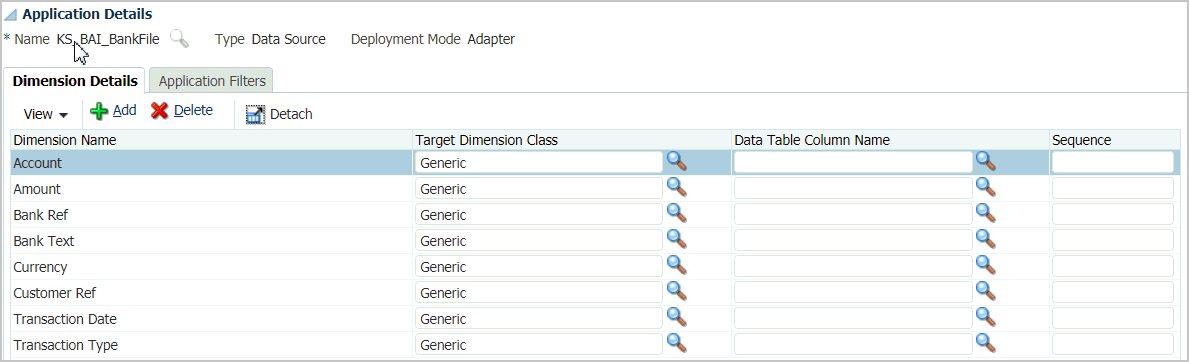Search Target Dimension Class for Transaction Date row
Image resolution: width=1189 pixels, height=362 pixels.
pyautogui.click(x=676, y=317)
